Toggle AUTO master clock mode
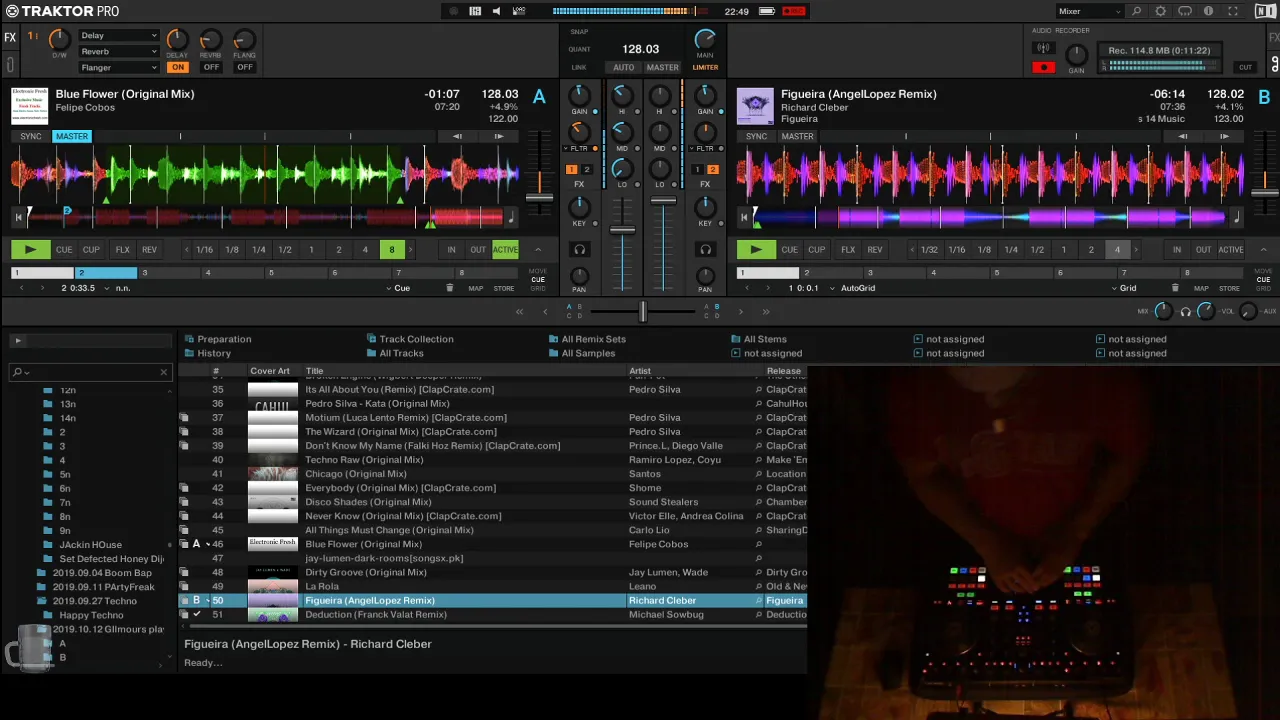 pyautogui.click(x=624, y=67)
